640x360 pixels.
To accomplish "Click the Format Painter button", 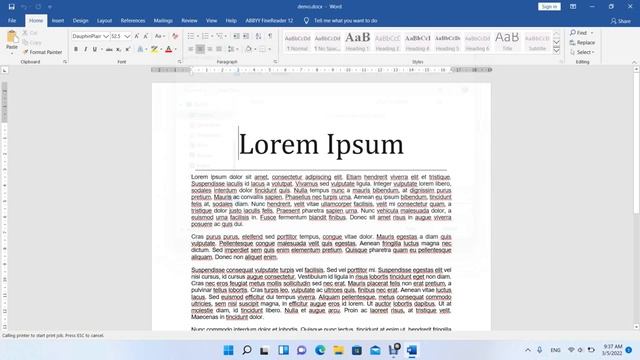I will pos(42,52).
